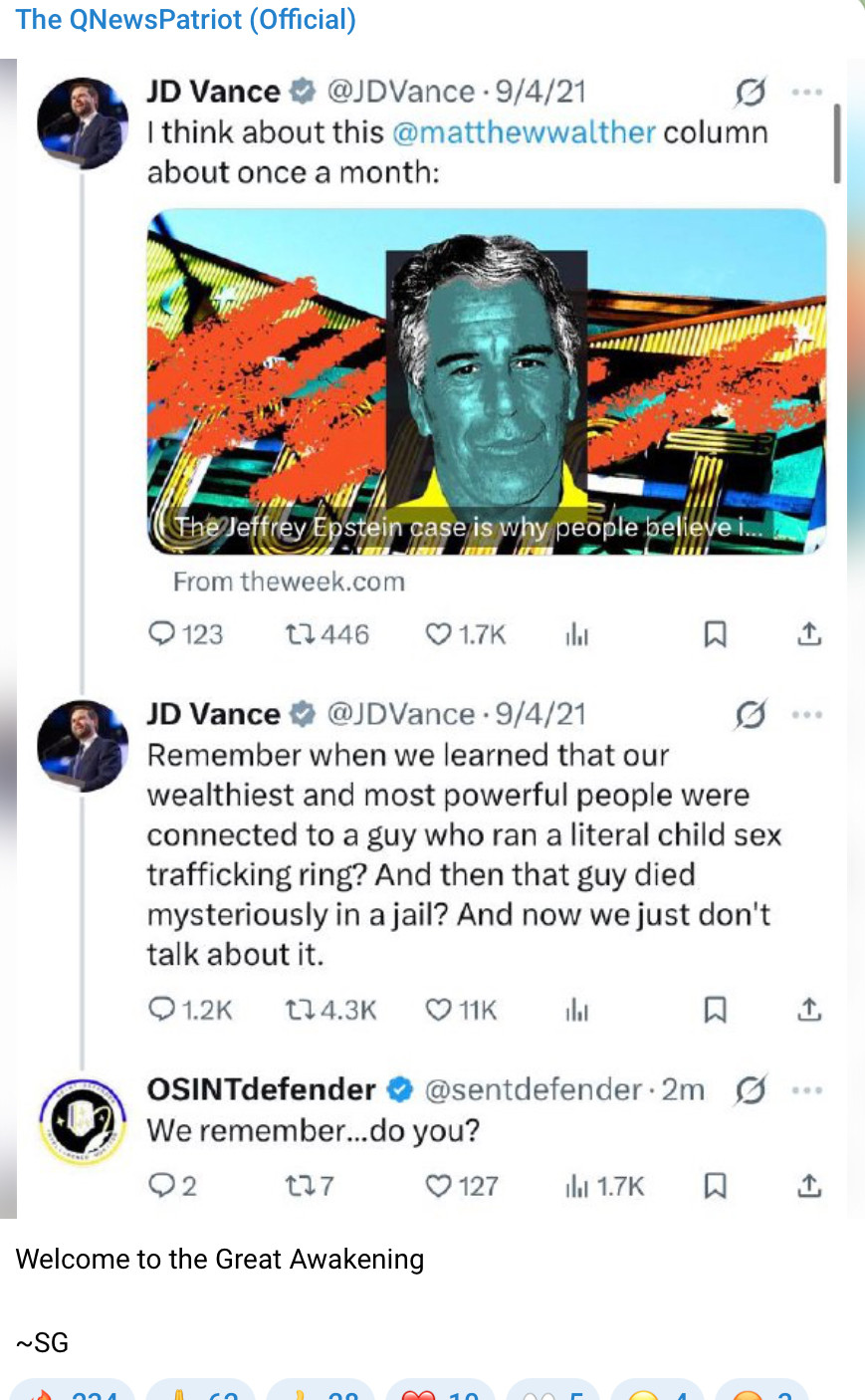
Task: Open the OSINTdefender profile avatar
Action: click(x=83, y=1121)
